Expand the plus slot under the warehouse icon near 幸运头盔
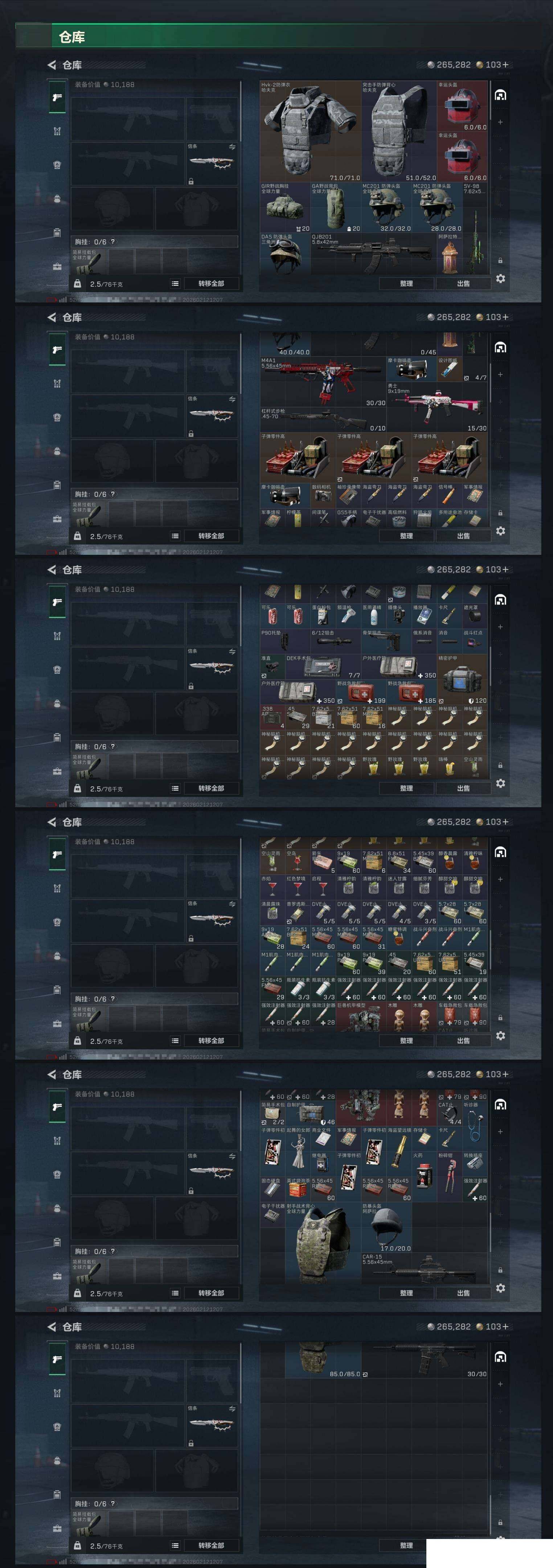553x1568 pixels. (x=500, y=122)
